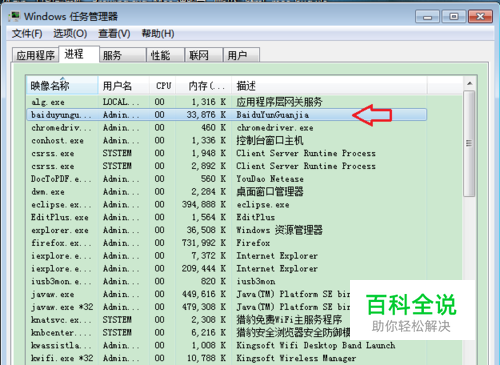Switch to the 服务 tab
The width and height of the screenshot is (500, 365).
coord(123,55)
